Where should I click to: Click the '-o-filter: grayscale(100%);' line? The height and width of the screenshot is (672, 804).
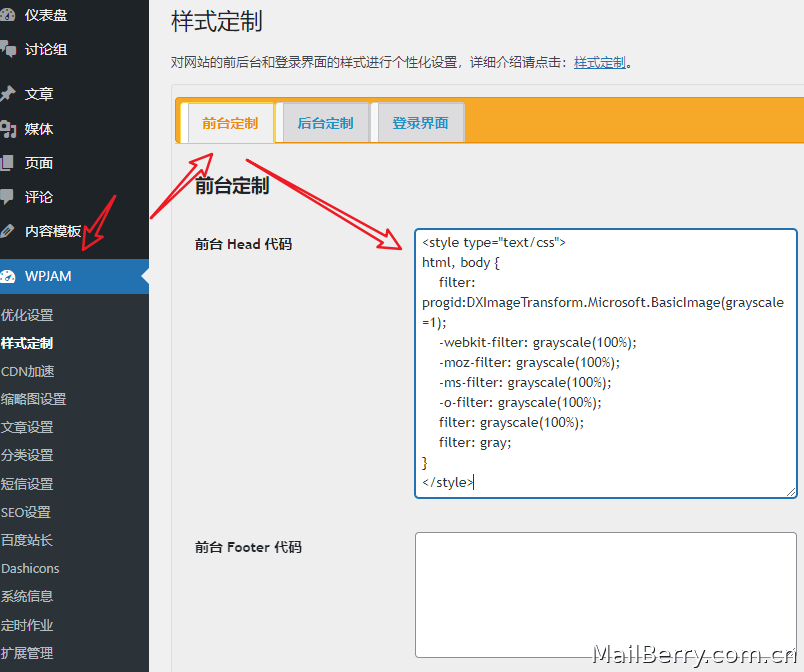pyautogui.click(x=520, y=402)
